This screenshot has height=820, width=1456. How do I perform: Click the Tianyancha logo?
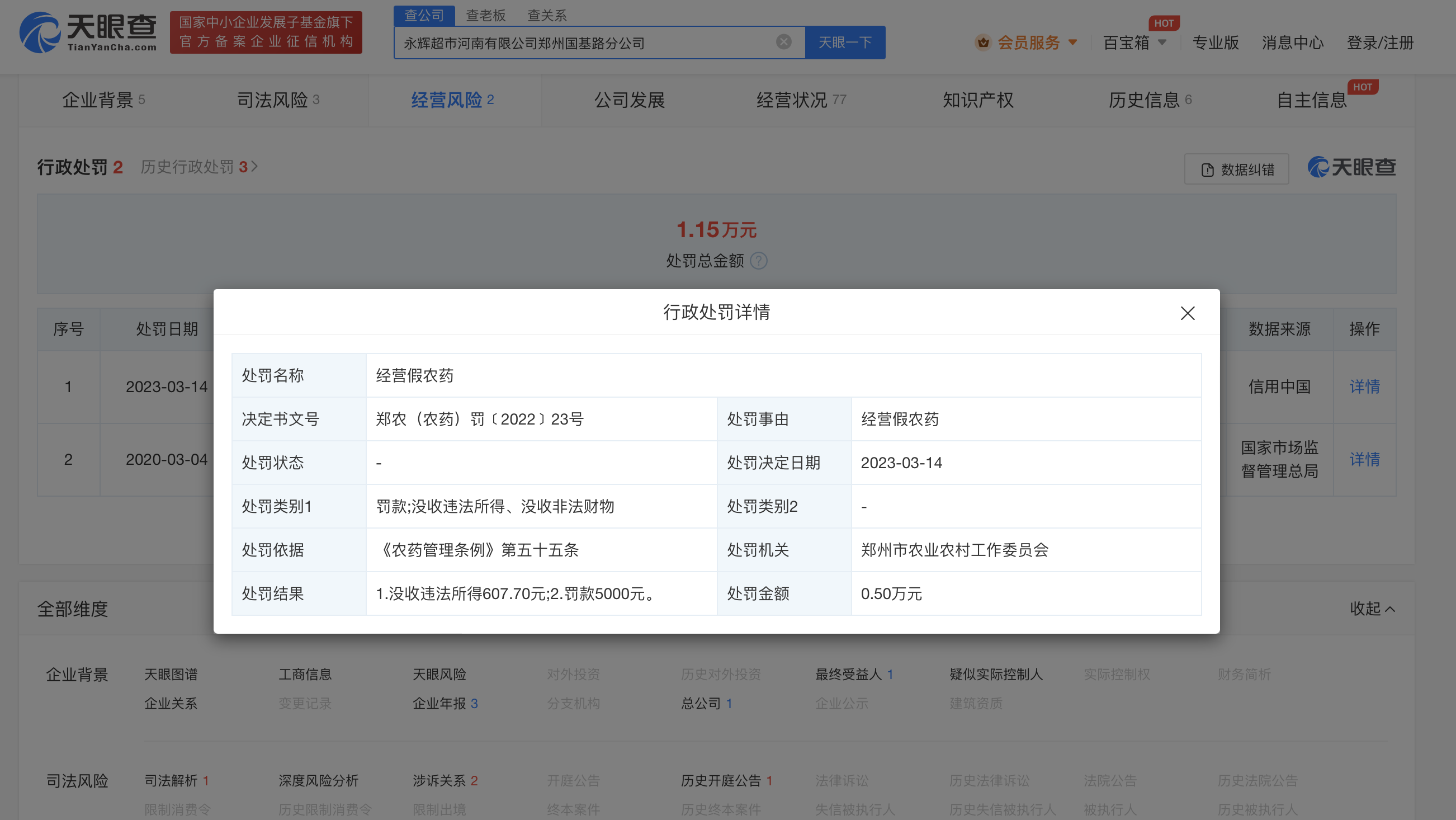[88, 35]
